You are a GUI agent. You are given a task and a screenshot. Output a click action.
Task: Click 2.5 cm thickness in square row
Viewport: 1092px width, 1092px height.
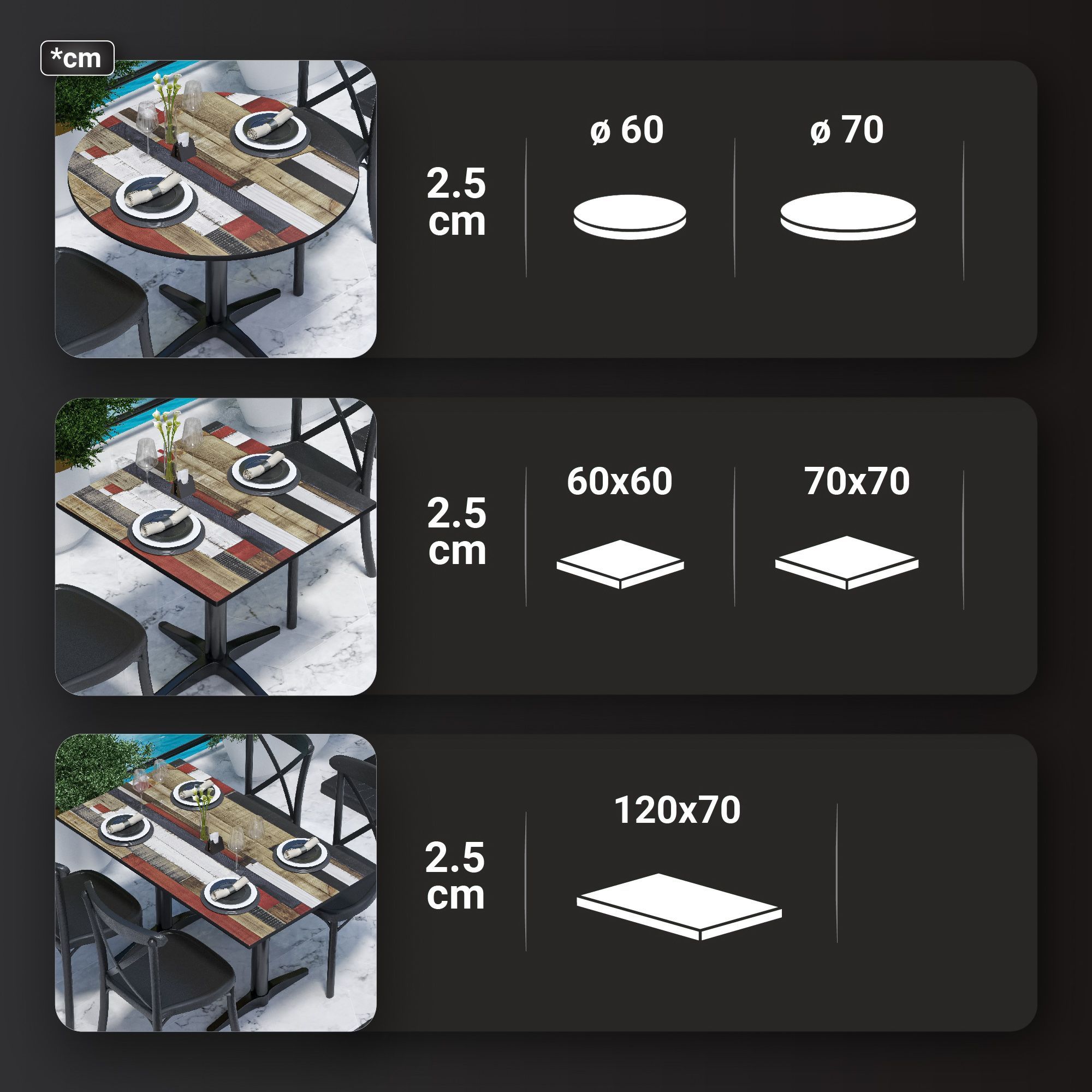tap(456, 532)
